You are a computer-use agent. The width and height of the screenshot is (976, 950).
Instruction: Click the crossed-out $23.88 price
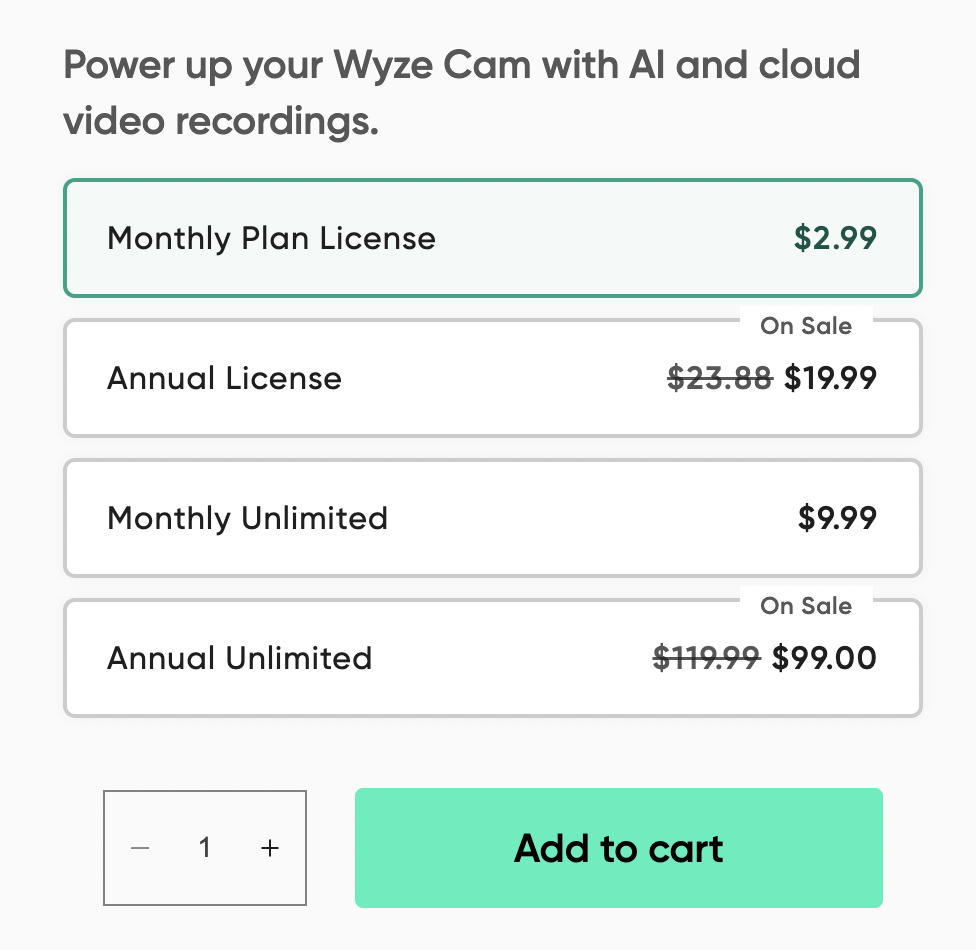tap(719, 379)
